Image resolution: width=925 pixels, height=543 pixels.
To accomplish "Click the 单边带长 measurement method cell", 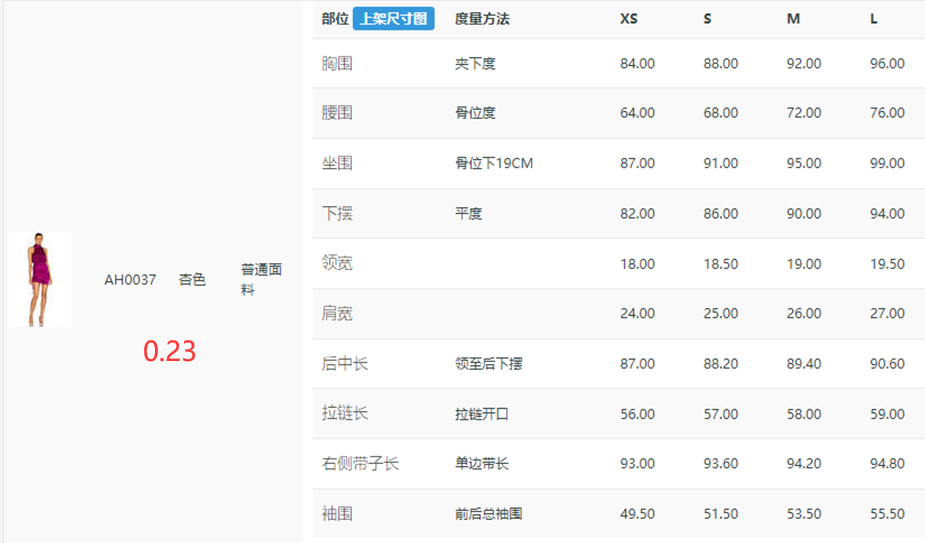I will point(481,463).
